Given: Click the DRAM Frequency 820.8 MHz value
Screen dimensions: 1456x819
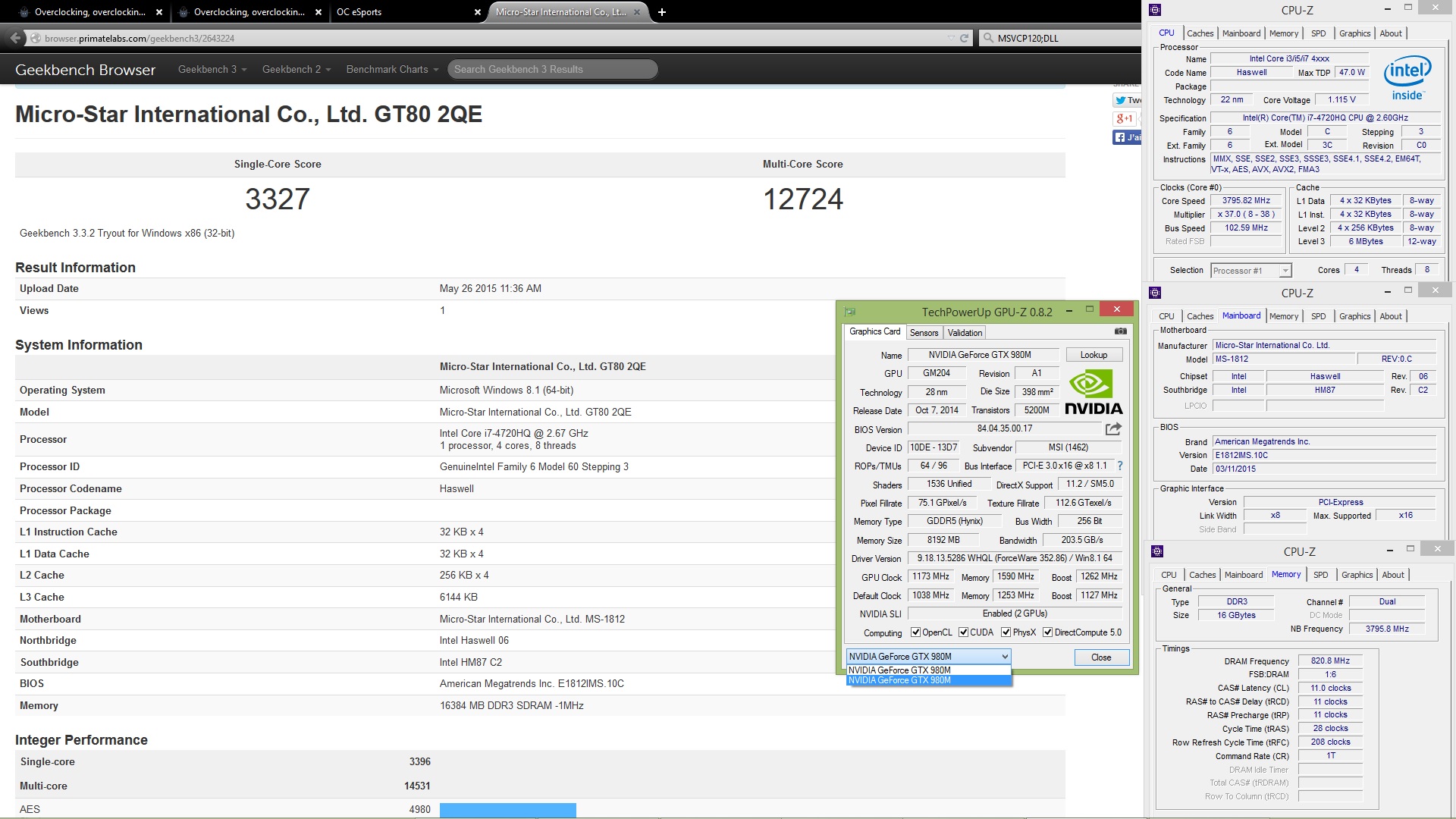Looking at the screenshot, I should click(1330, 661).
